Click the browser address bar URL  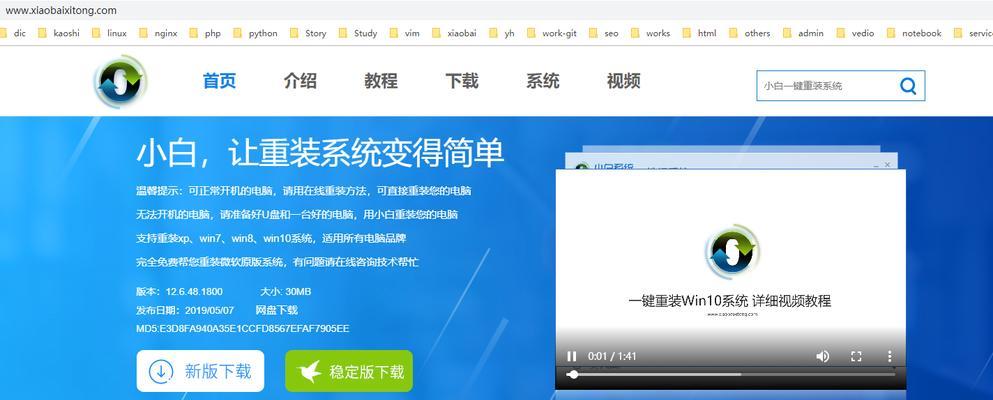click(x=61, y=10)
